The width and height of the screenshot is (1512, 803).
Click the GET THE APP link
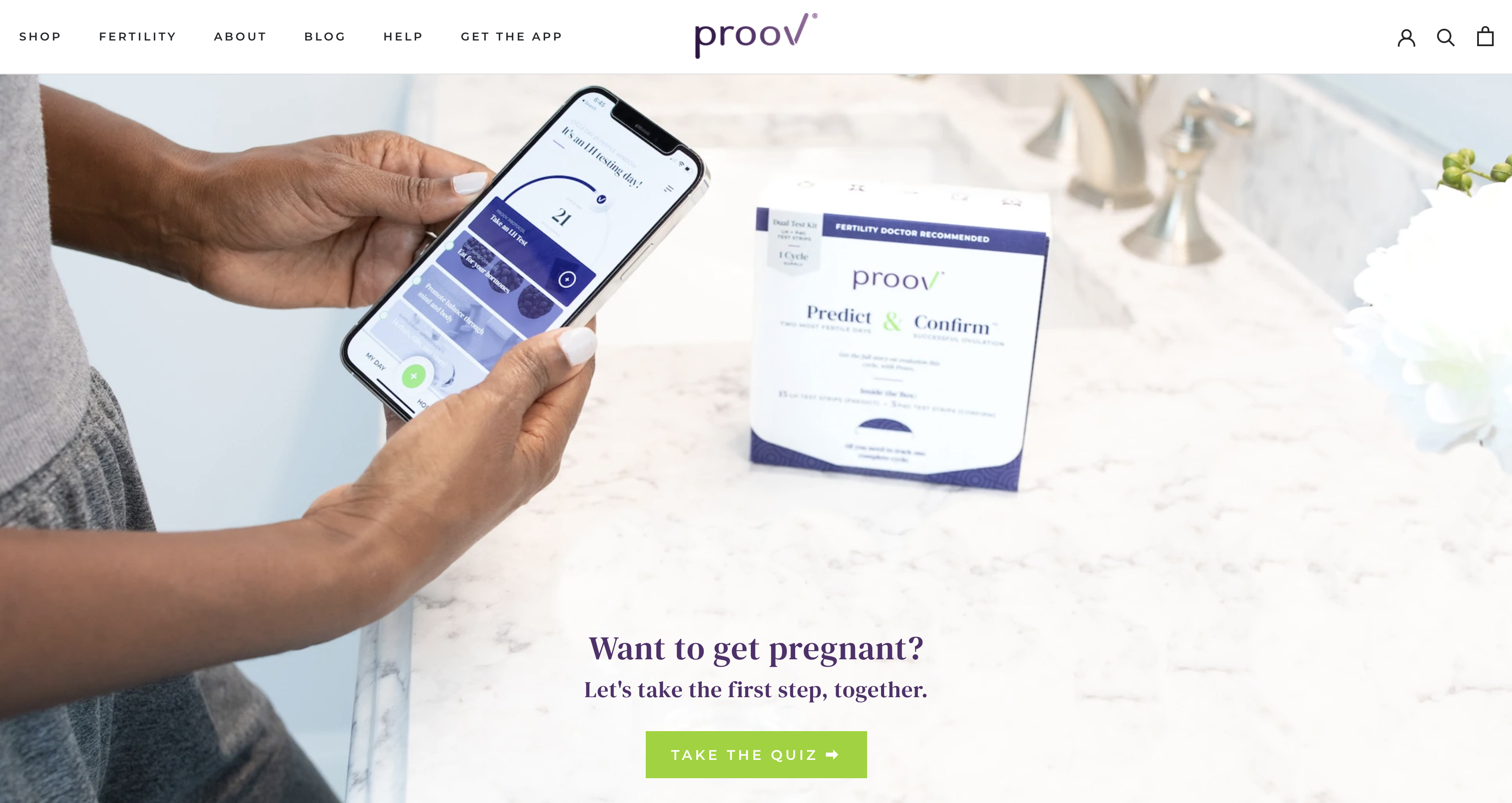point(511,36)
